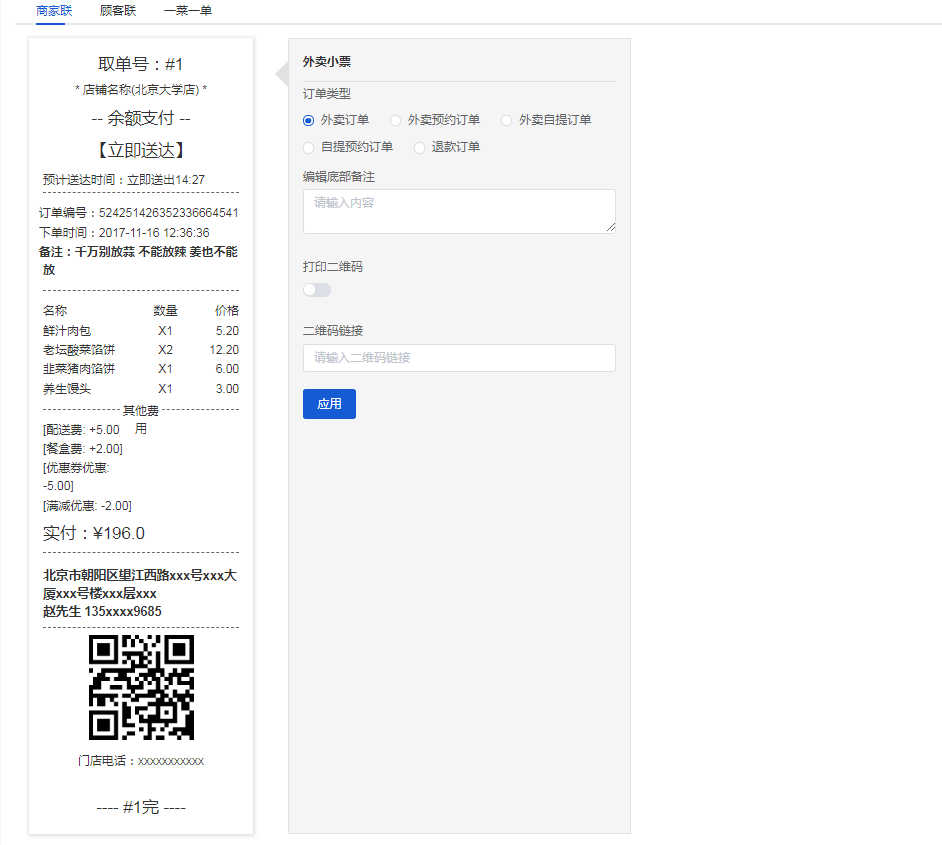The height and width of the screenshot is (845, 942).
Task: Click the 余额支付 line on receipt
Action: point(141,118)
